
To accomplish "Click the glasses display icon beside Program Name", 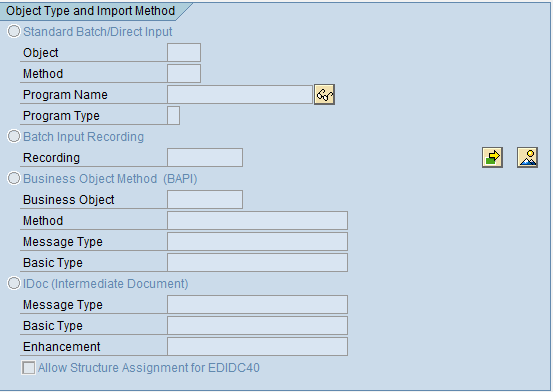I will point(324,95).
